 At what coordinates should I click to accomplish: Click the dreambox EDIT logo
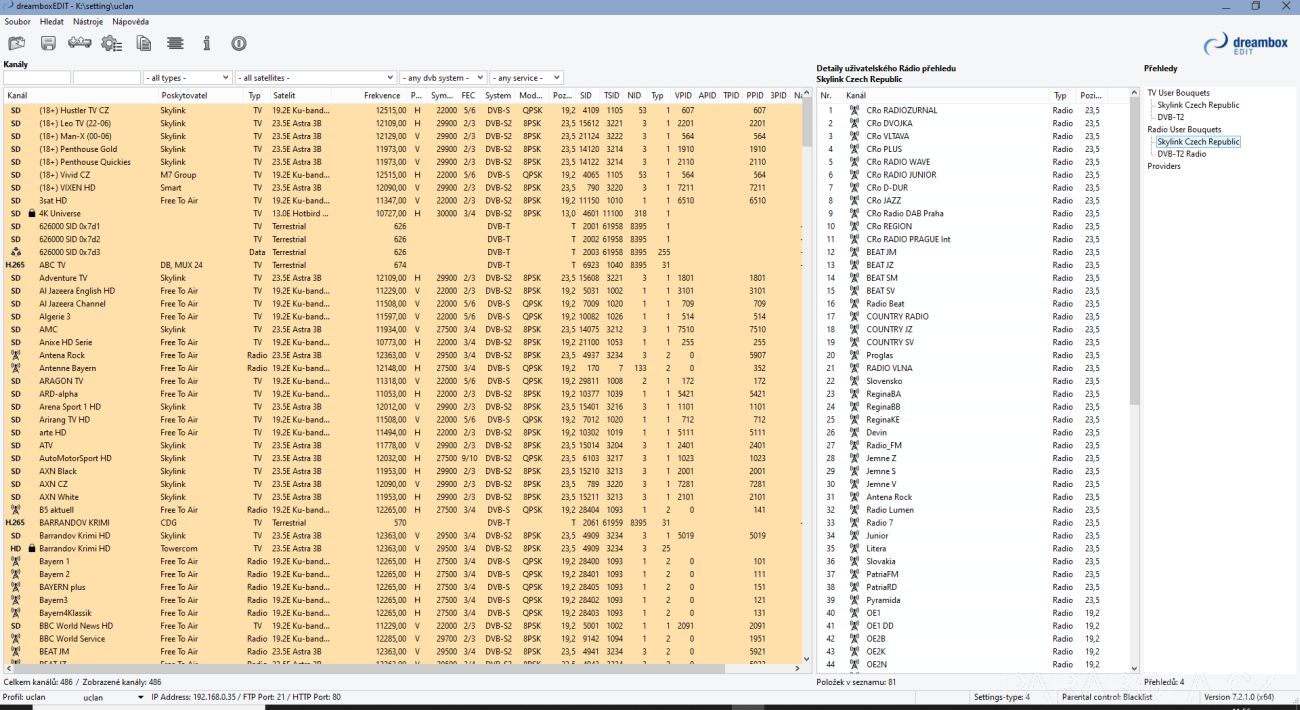[x=1245, y=44]
